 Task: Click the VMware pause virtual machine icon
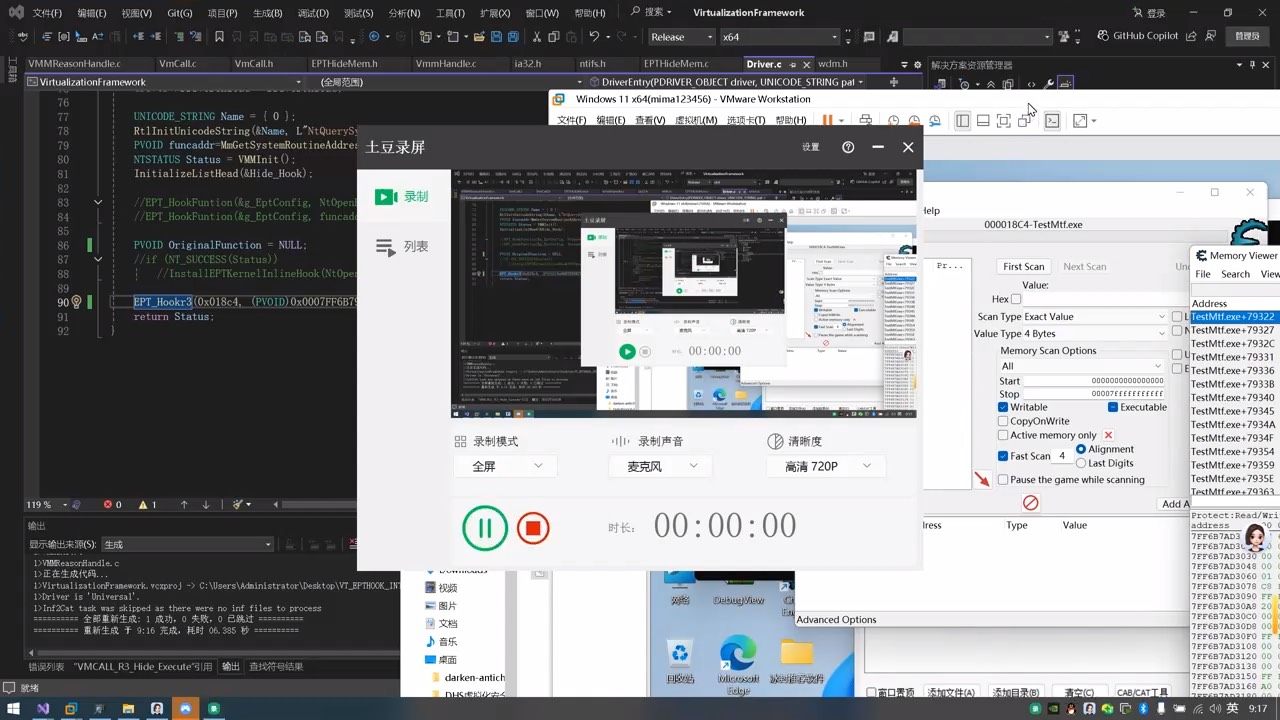[827, 120]
